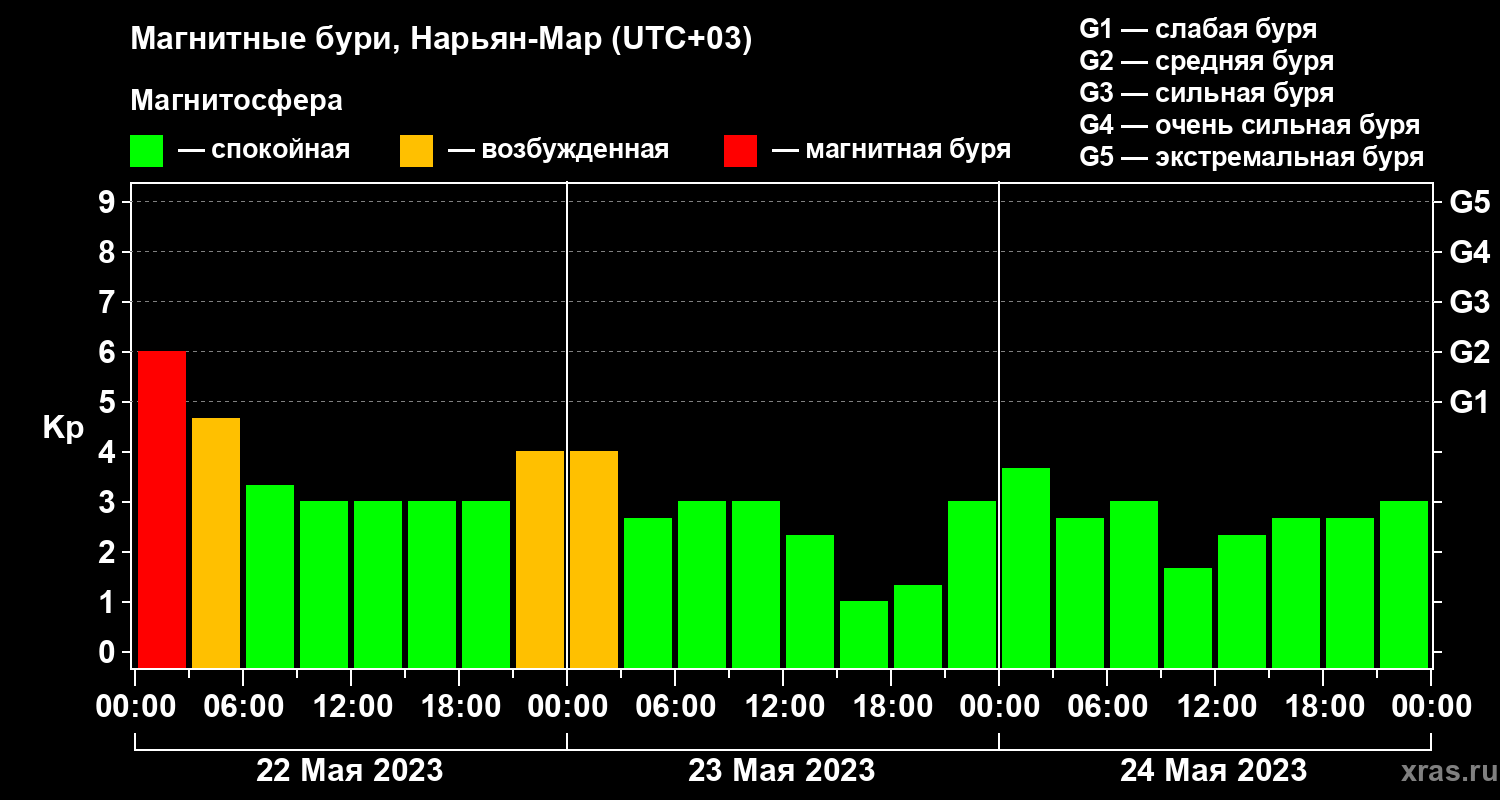Click the '5' value on the Kp axis

click(108, 402)
